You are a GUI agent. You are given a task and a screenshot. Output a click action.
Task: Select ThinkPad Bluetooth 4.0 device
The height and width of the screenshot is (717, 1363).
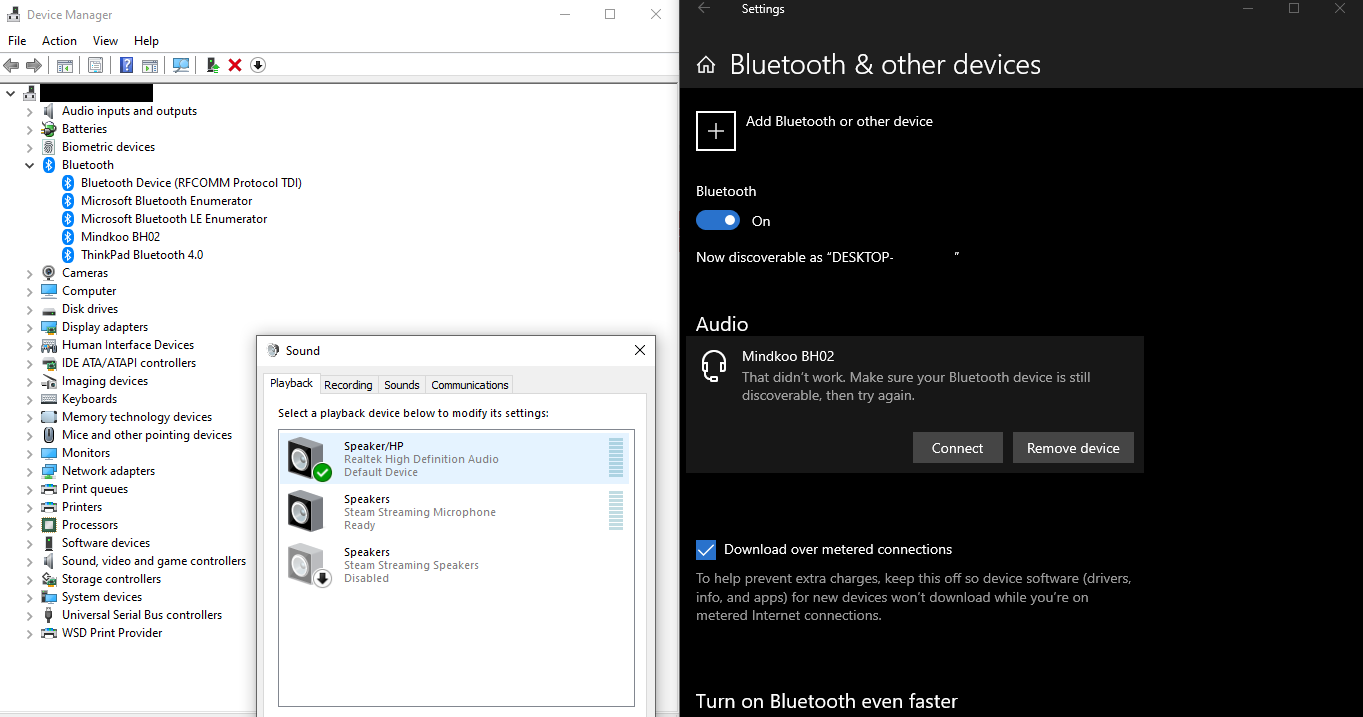142,255
